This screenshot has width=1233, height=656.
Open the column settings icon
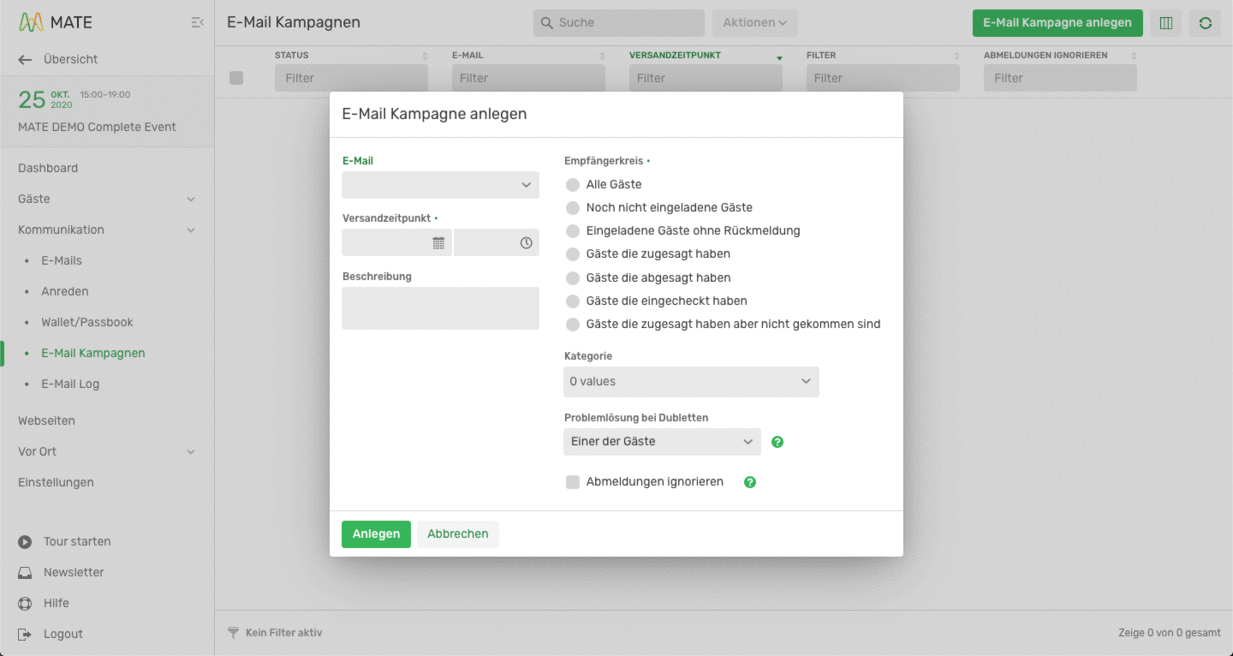point(1166,23)
